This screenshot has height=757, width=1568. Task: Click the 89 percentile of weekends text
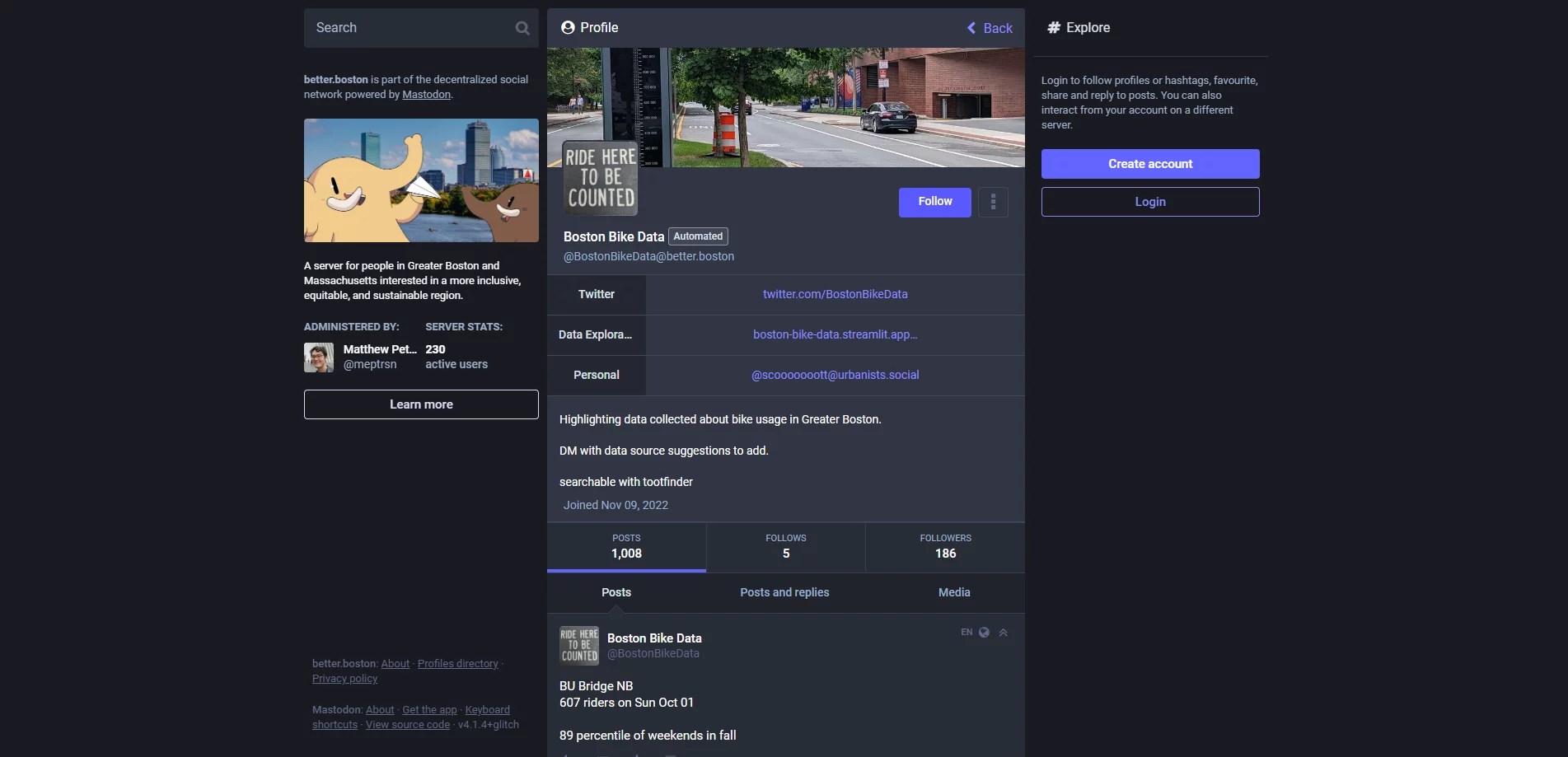pos(648,736)
